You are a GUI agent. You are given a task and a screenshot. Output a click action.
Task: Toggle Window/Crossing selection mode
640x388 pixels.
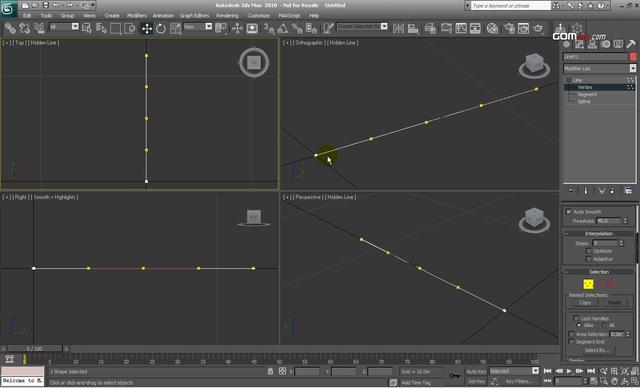[x=130, y=28]
